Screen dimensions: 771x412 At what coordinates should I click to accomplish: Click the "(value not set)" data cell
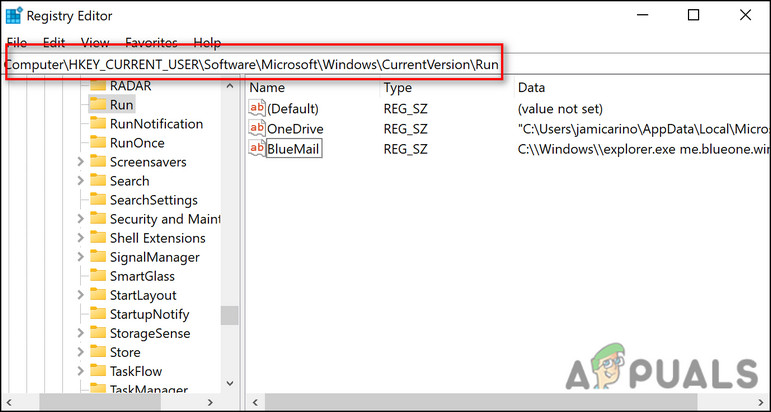tap(560, 109)
